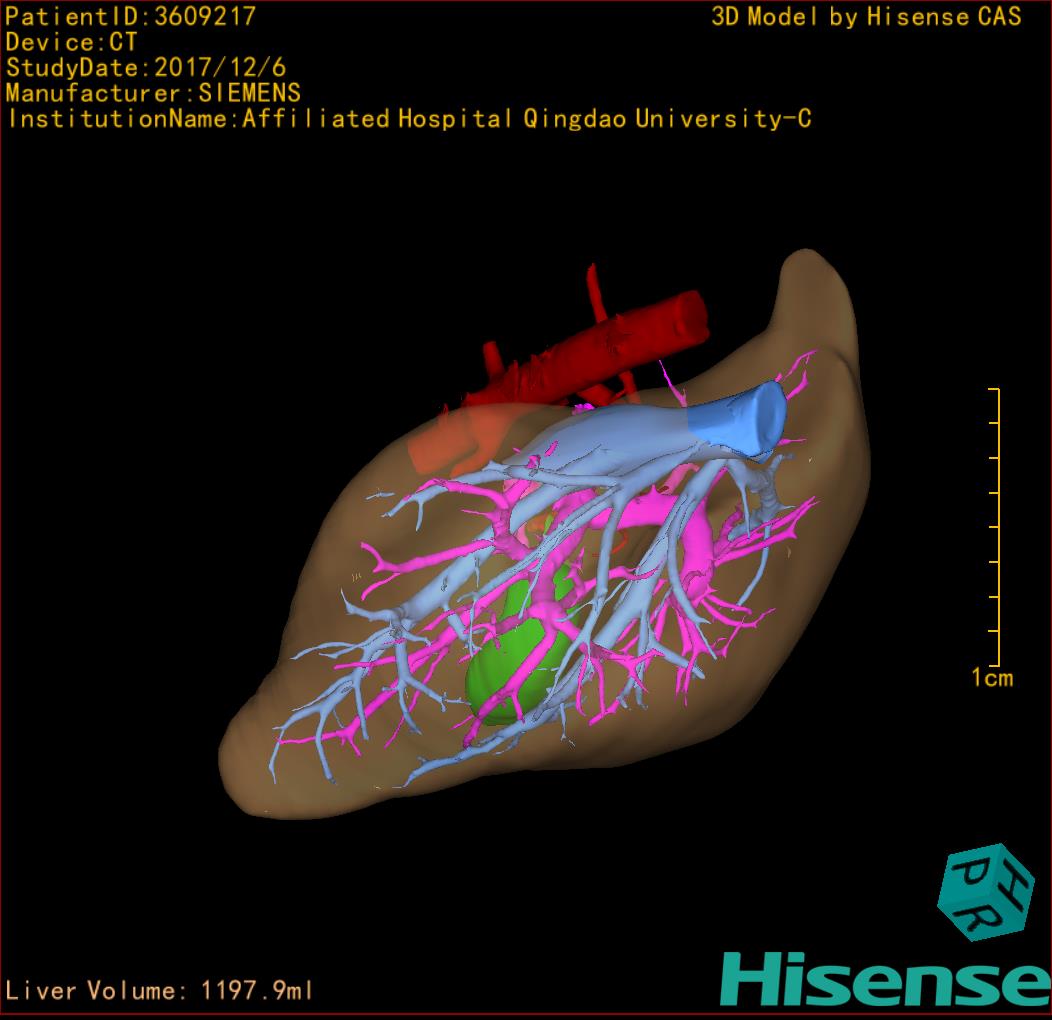Click '3D Model by Hisense CAS' text

[x=866, y=16]
